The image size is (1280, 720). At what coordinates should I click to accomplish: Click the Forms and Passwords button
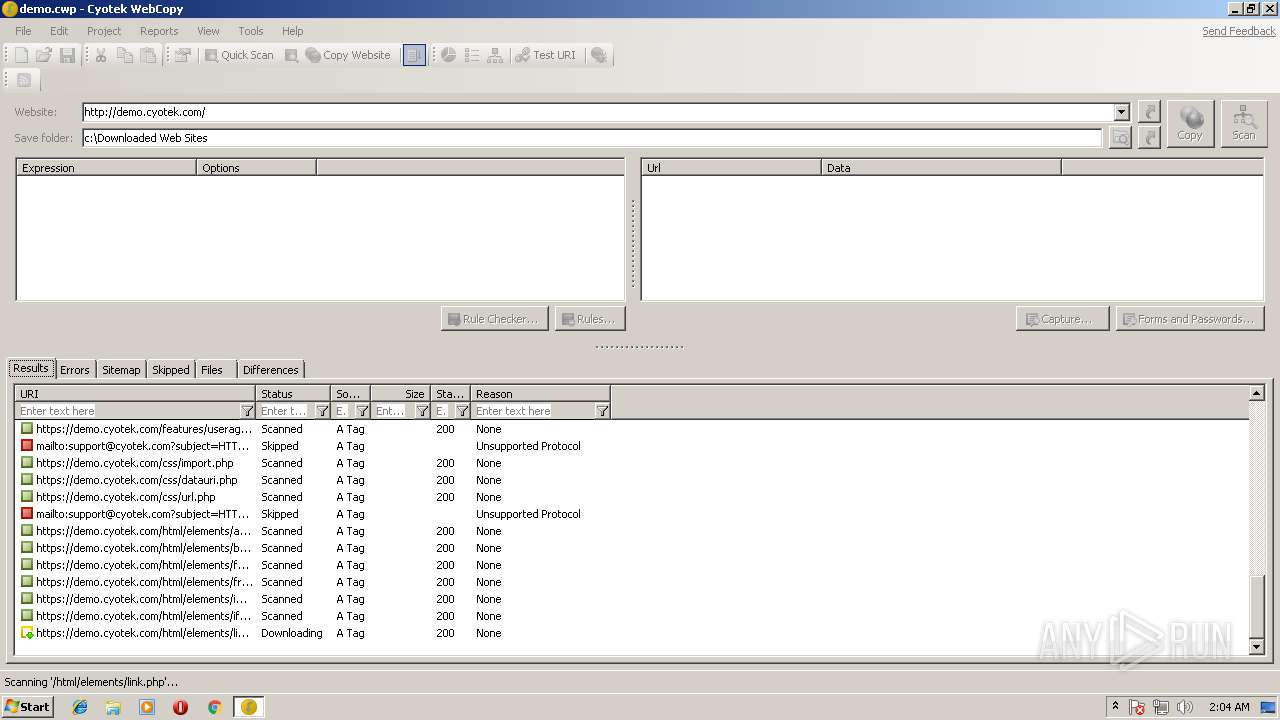point(1190,319)
